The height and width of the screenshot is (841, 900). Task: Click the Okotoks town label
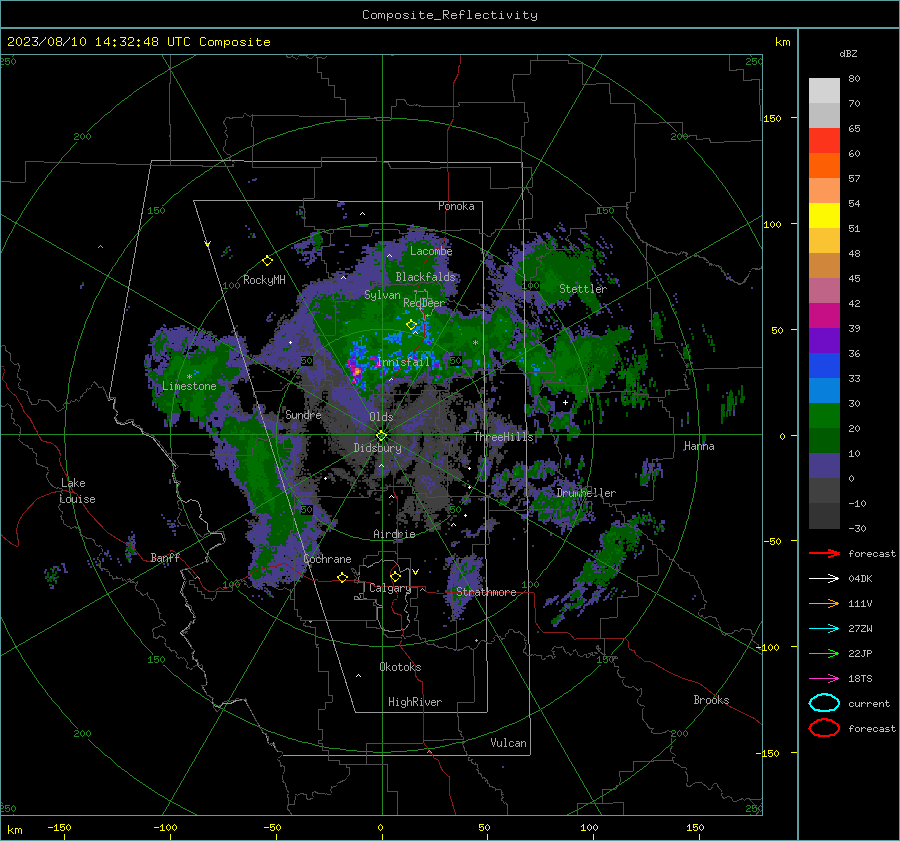[400, 667]
